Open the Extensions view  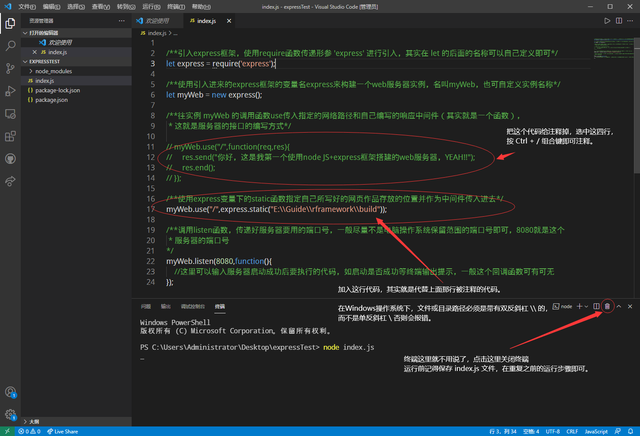[10, 136]
